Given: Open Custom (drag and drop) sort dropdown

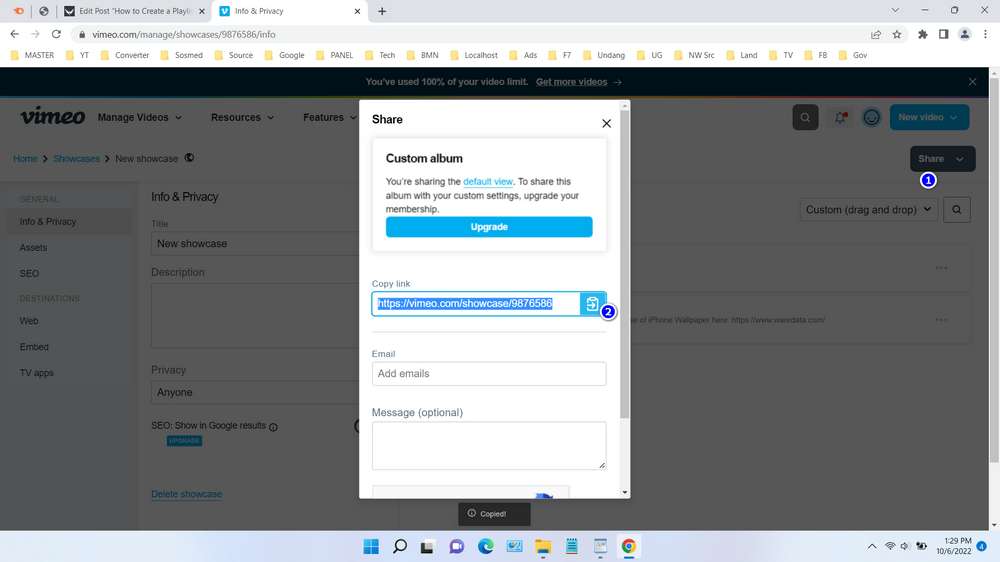Looking at the screenshot, I should point(868,210).
